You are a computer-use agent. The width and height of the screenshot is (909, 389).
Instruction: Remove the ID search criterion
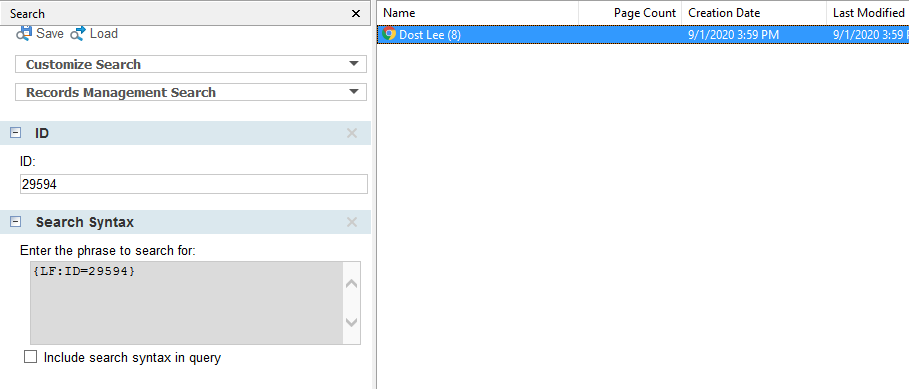pos(351,133)
